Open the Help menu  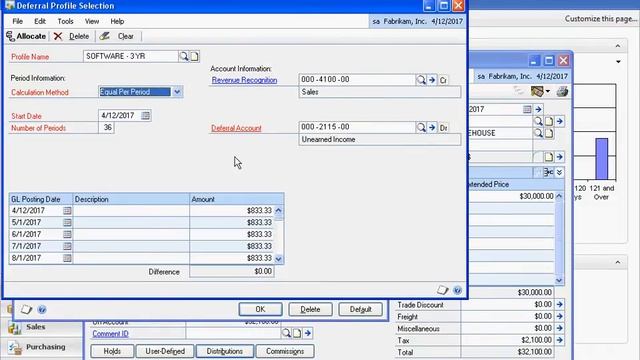117,21
